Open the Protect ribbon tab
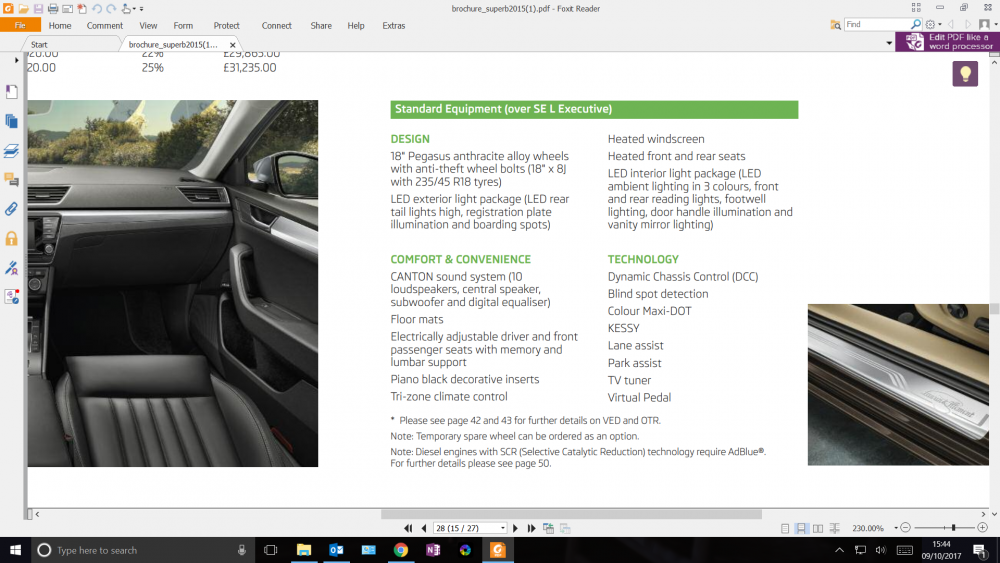 click(226, 26)
